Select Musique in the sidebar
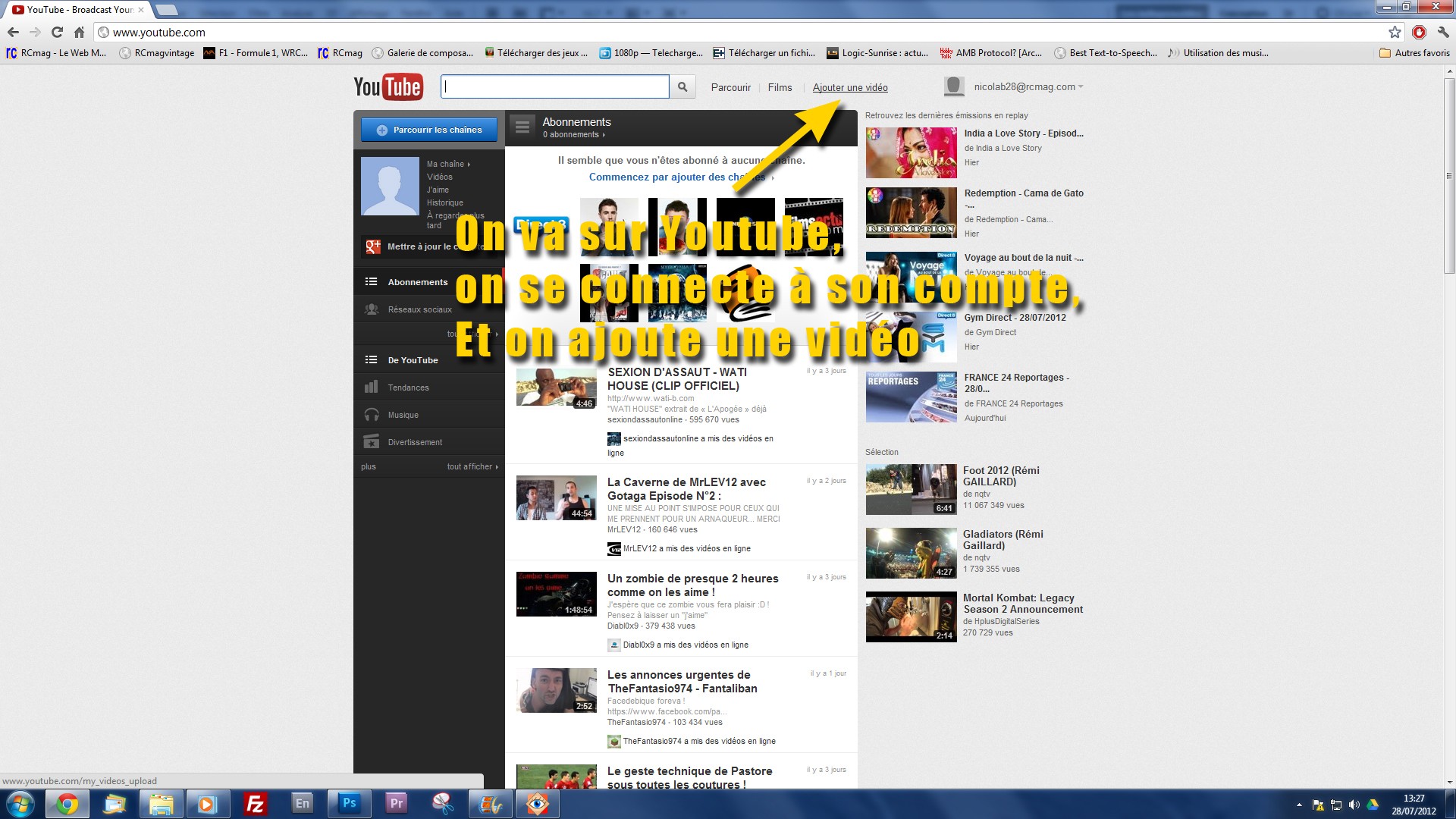The width and height of the screenshot is (1456, 819). 429,414
